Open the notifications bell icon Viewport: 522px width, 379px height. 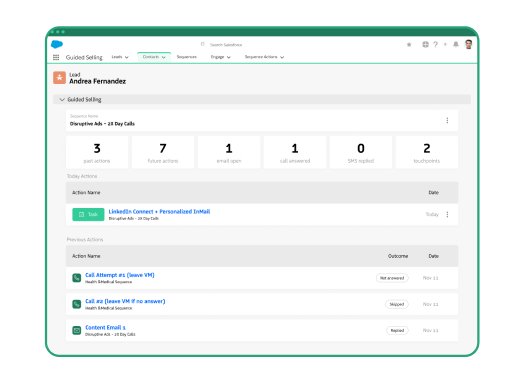456,44
